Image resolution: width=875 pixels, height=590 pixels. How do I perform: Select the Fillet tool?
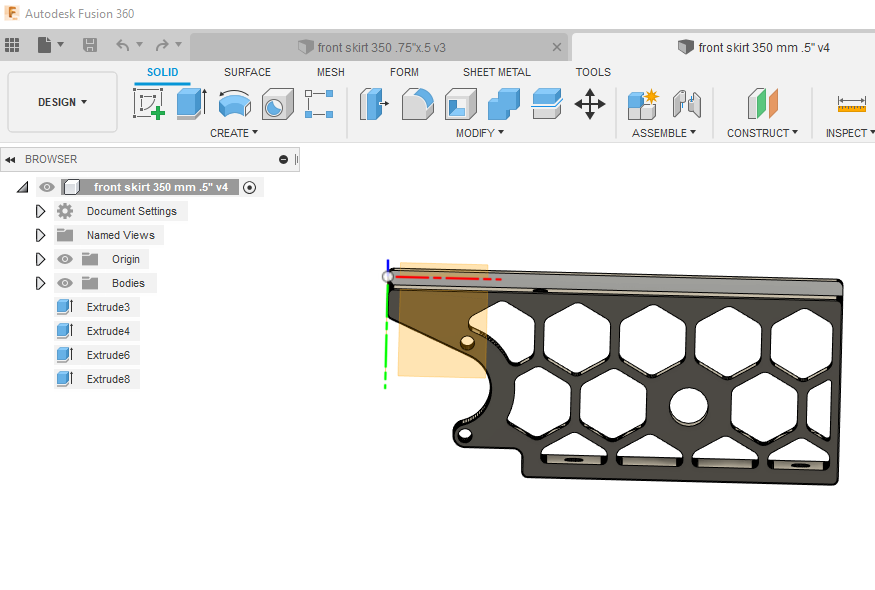[x=417, y=104]
